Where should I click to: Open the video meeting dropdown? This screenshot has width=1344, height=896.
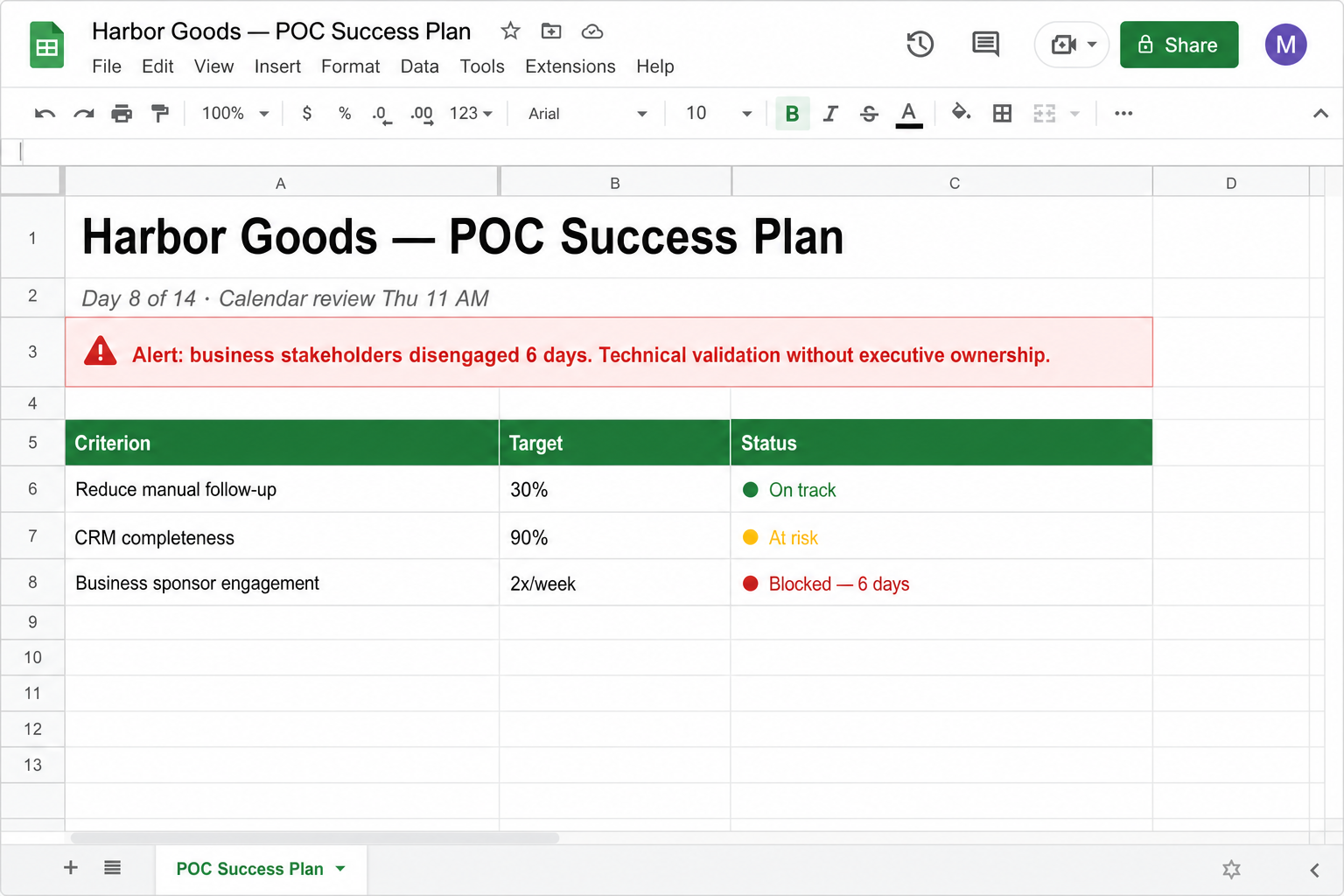tap(1092, 45)
